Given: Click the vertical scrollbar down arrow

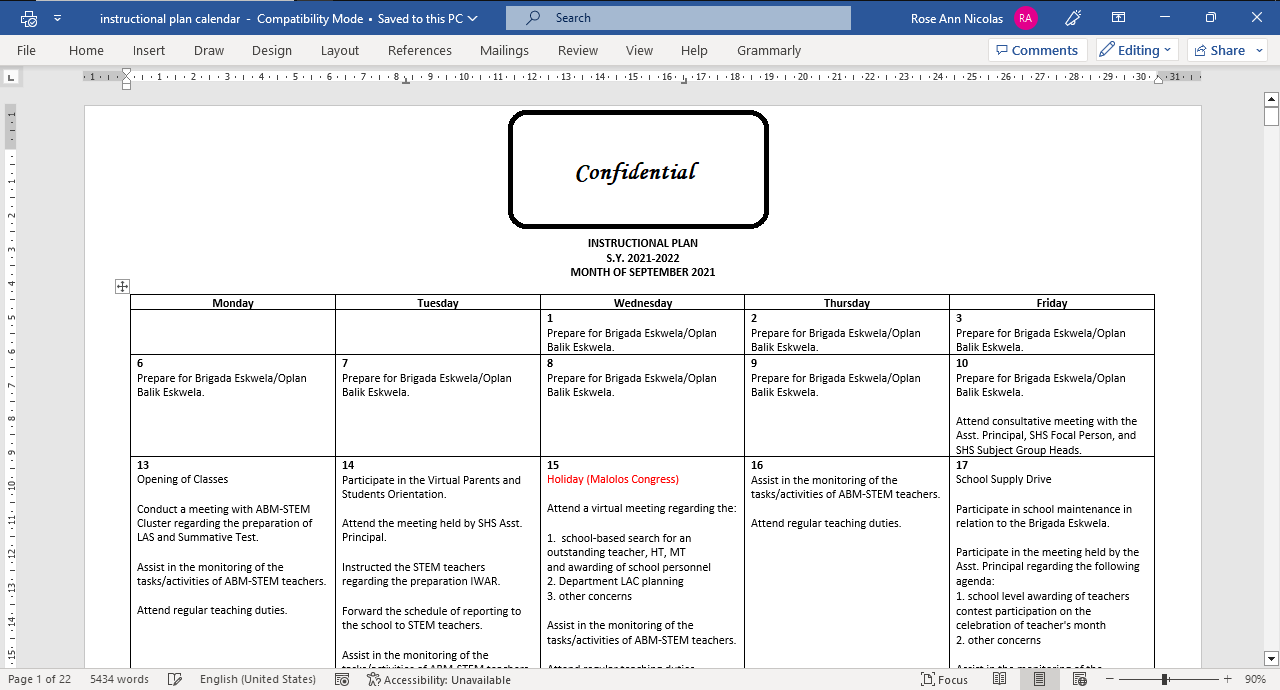Looking at the screenshot, I should click(x=1271, y=658).
